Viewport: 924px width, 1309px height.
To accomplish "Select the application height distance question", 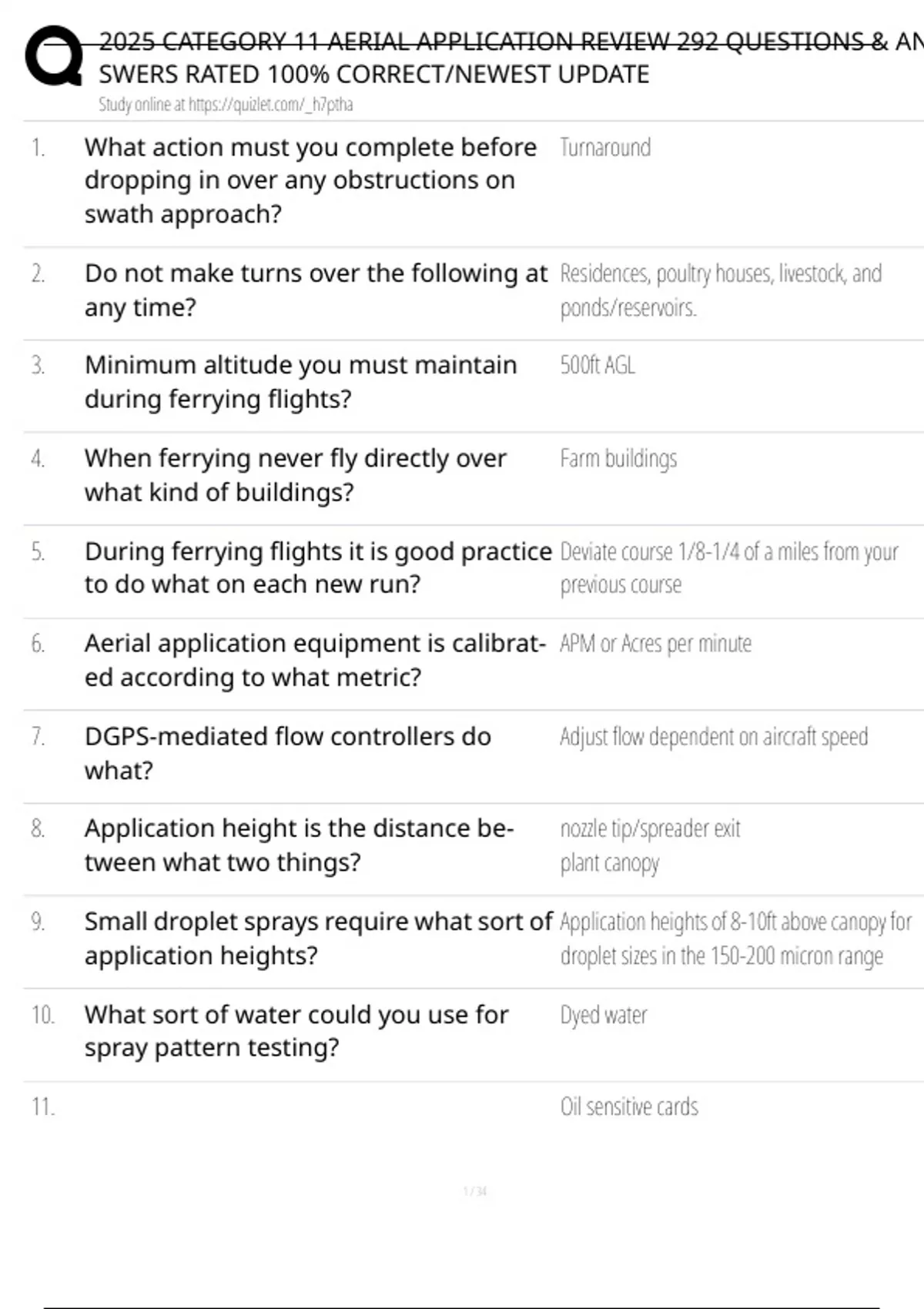I will point(299,845).
